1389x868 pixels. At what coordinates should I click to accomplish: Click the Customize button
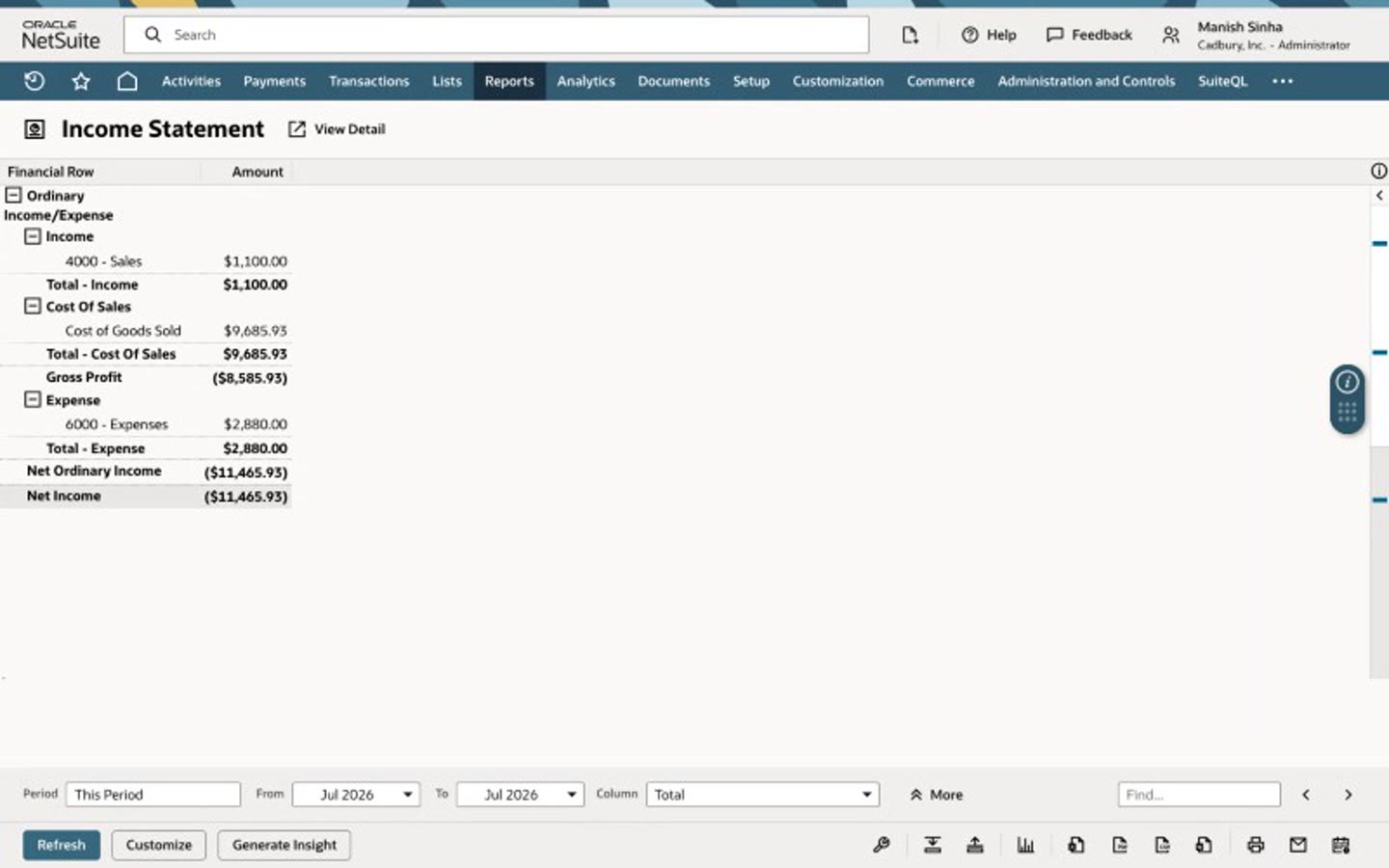click(159, 845)
